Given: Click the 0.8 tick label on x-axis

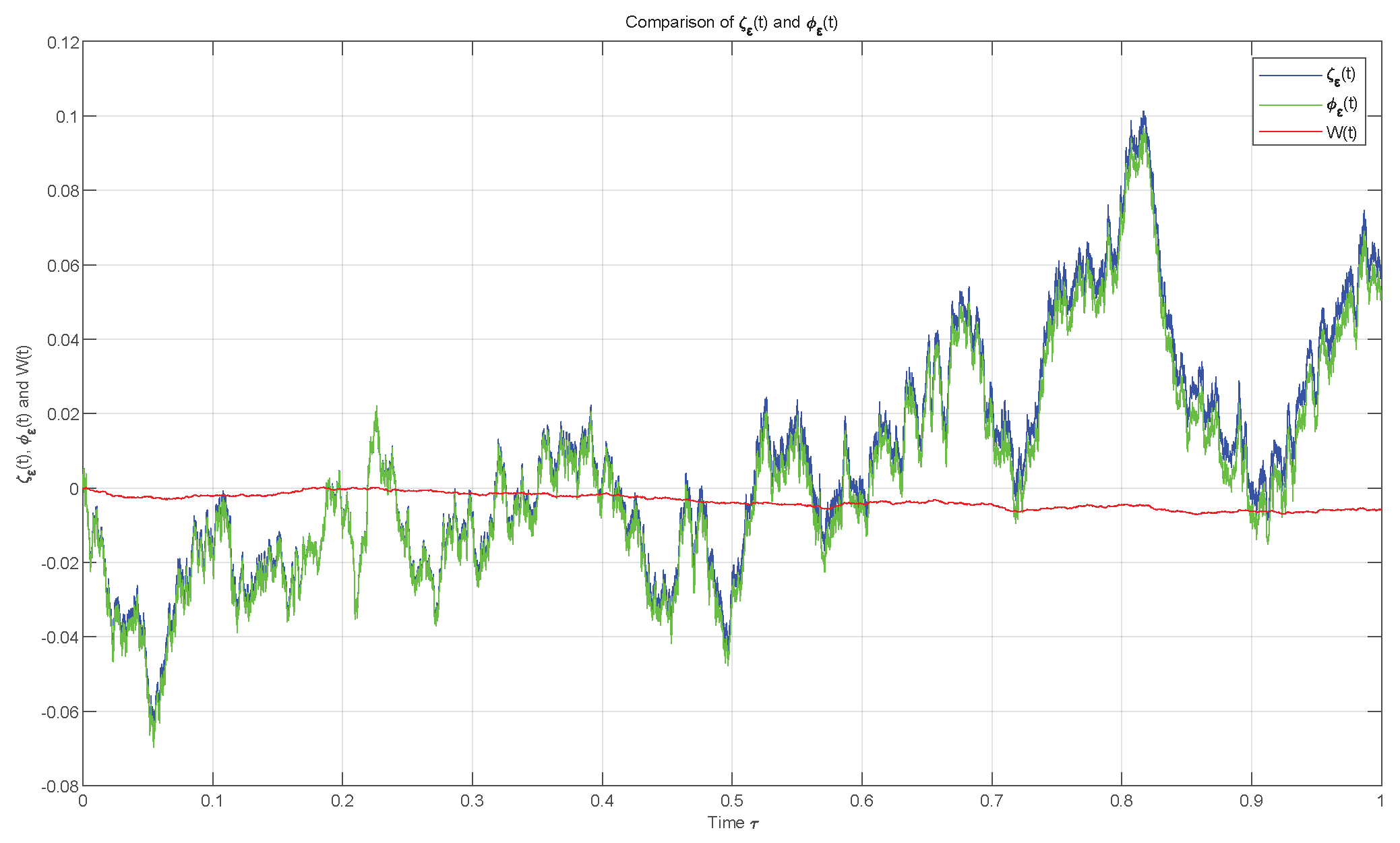Looking at the screenshot, I should click(x=1122, y=801).
